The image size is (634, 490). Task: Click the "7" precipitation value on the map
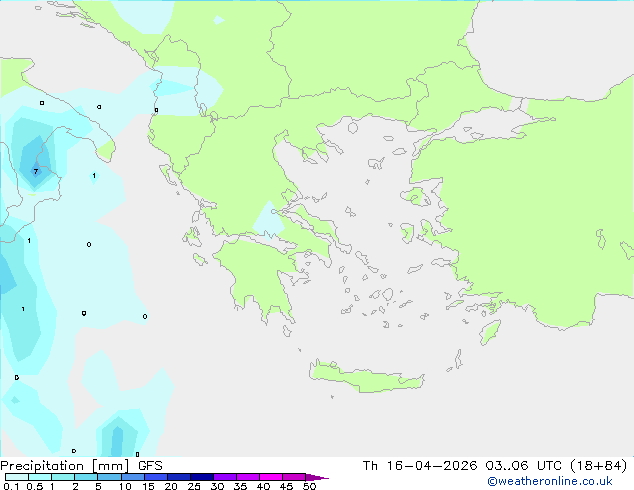36,171
